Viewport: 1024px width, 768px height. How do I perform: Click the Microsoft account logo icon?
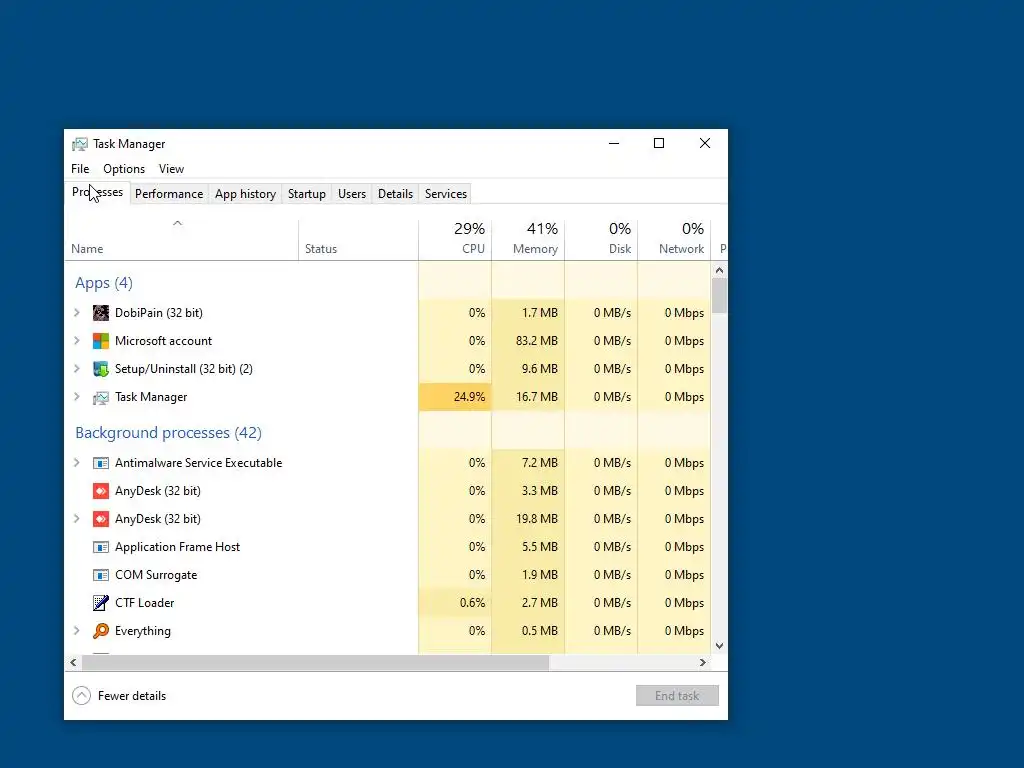[x=101, y=341]
